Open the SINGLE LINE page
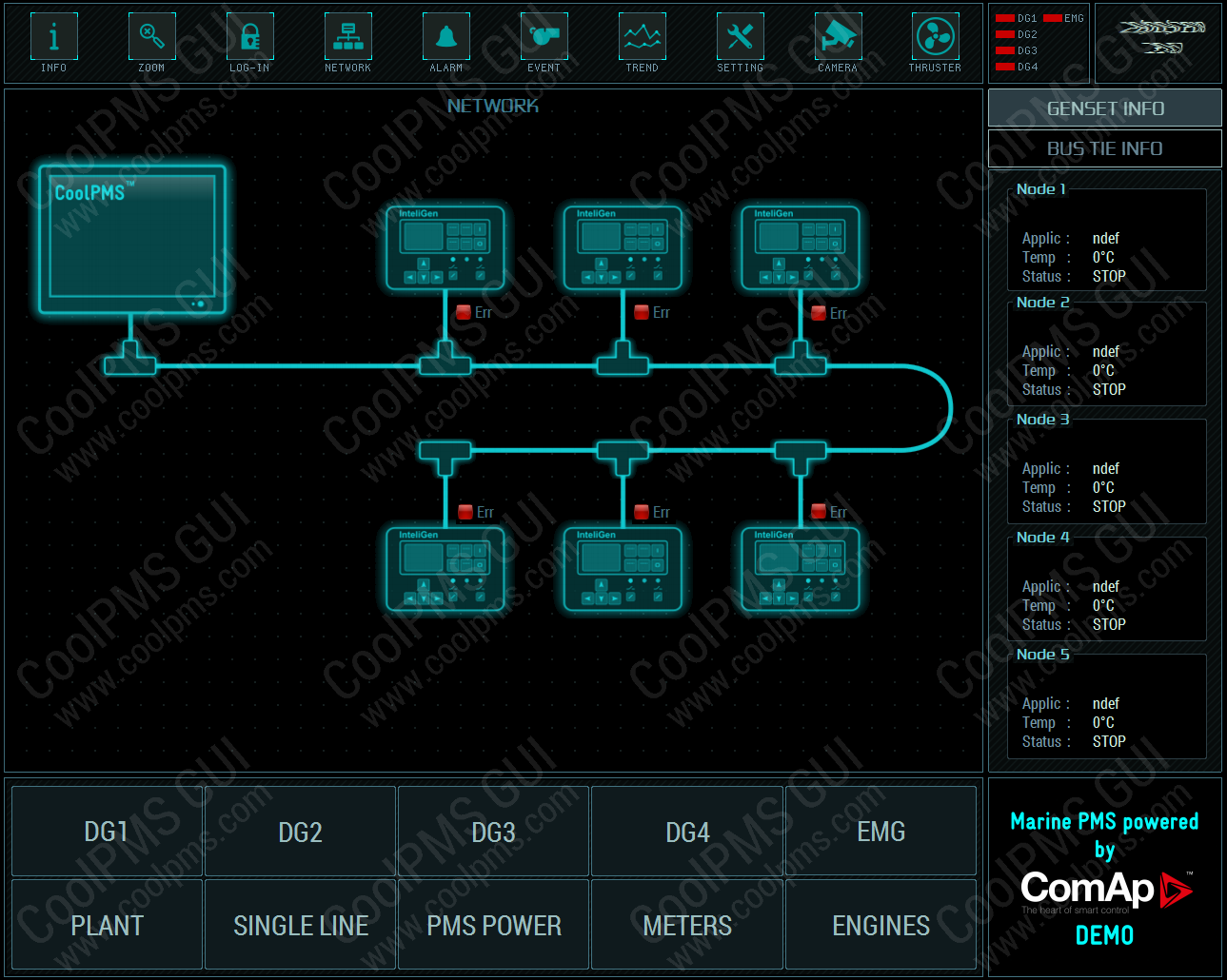 [x=300, y=925]
